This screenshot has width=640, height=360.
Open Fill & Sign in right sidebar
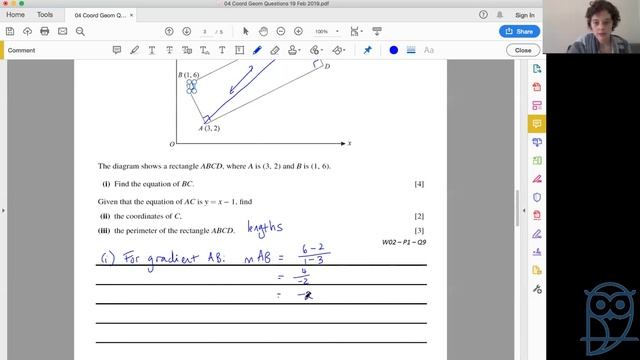(537, 234)
